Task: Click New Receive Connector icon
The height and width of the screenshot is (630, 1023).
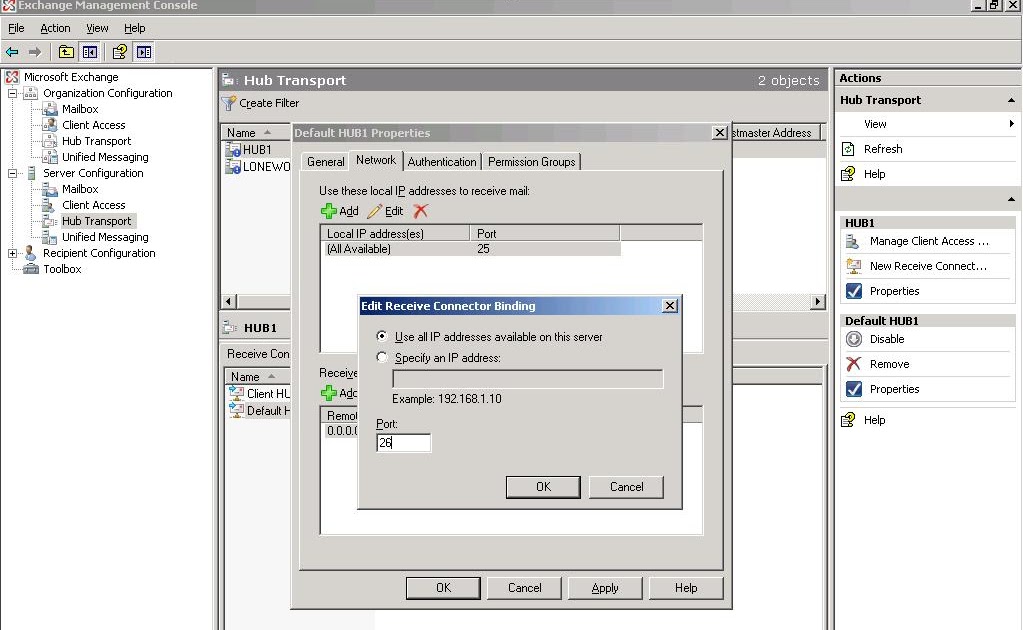Action: (853, 266)
